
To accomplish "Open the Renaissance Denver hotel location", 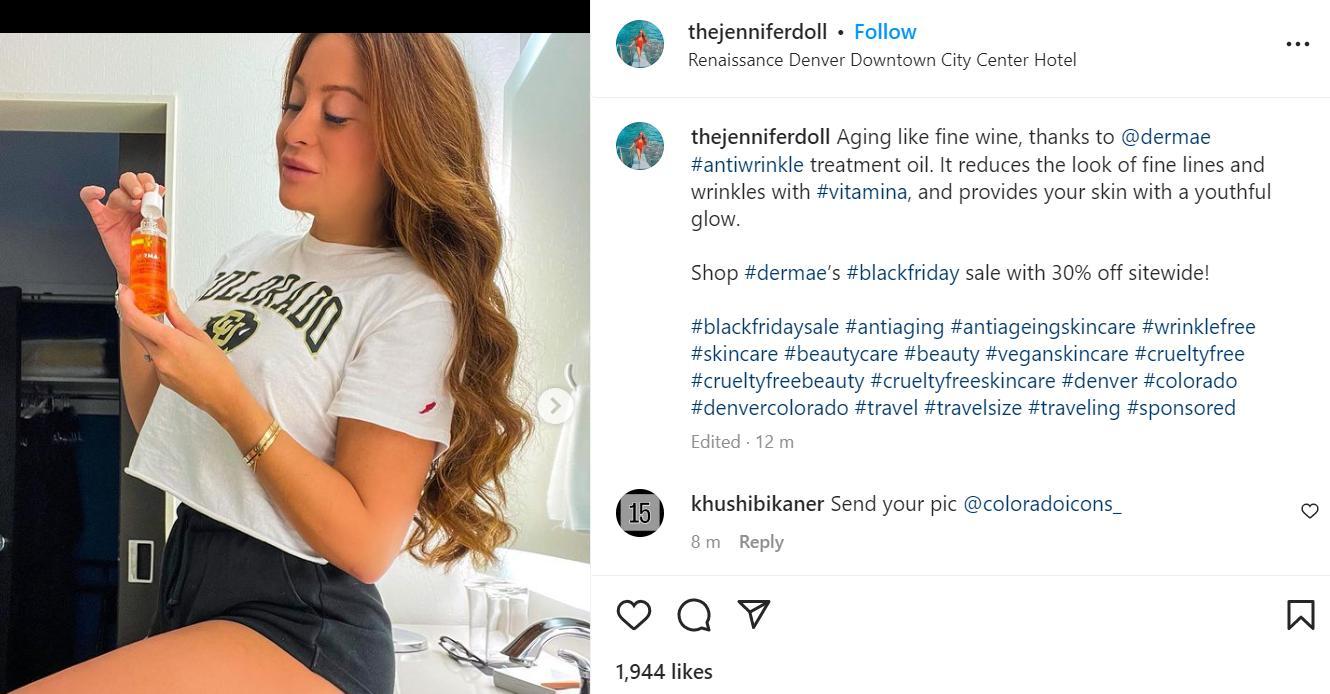I will [882, 60].
